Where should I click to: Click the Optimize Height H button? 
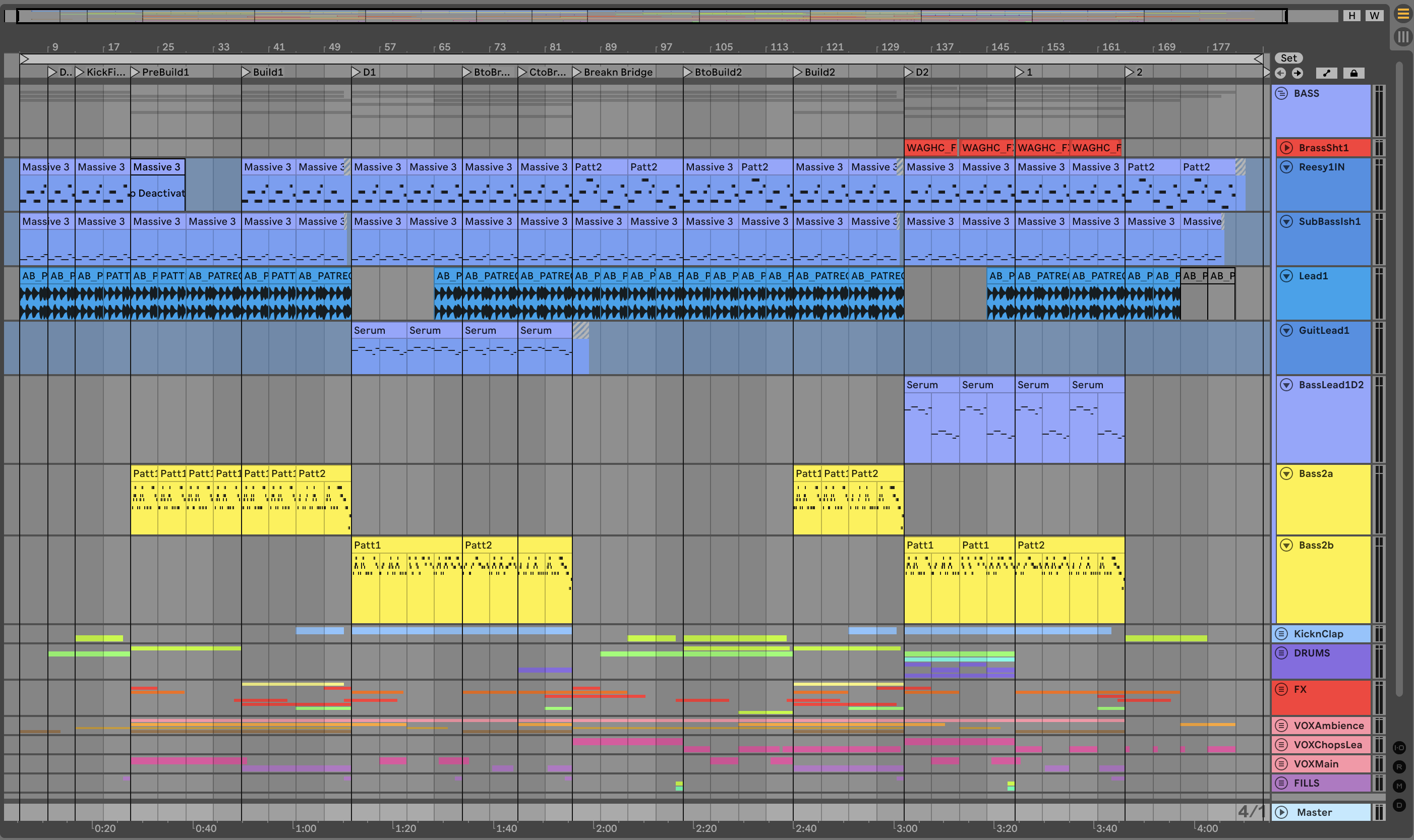click(1352, 15)
